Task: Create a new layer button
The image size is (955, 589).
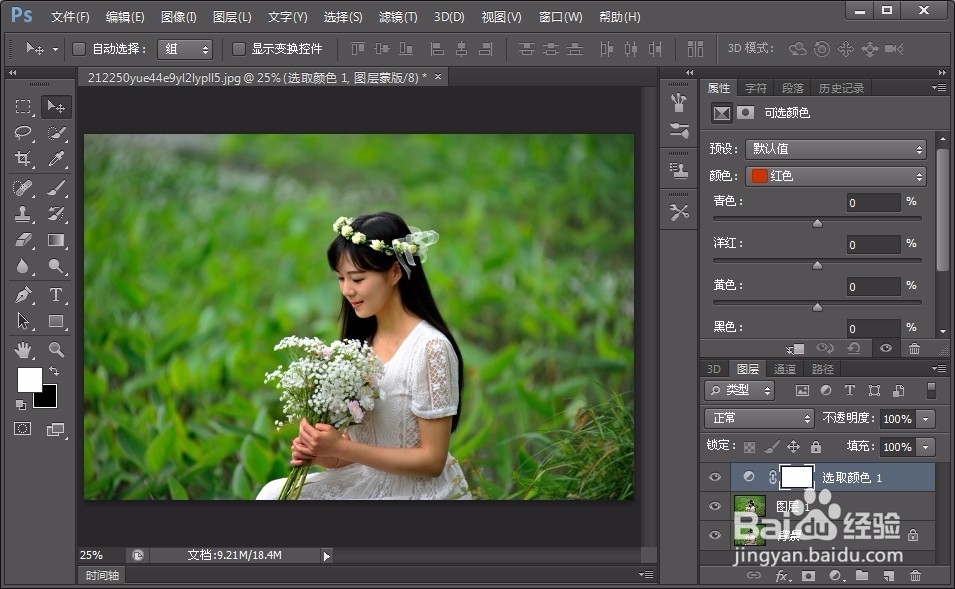Action: (889, 576)
